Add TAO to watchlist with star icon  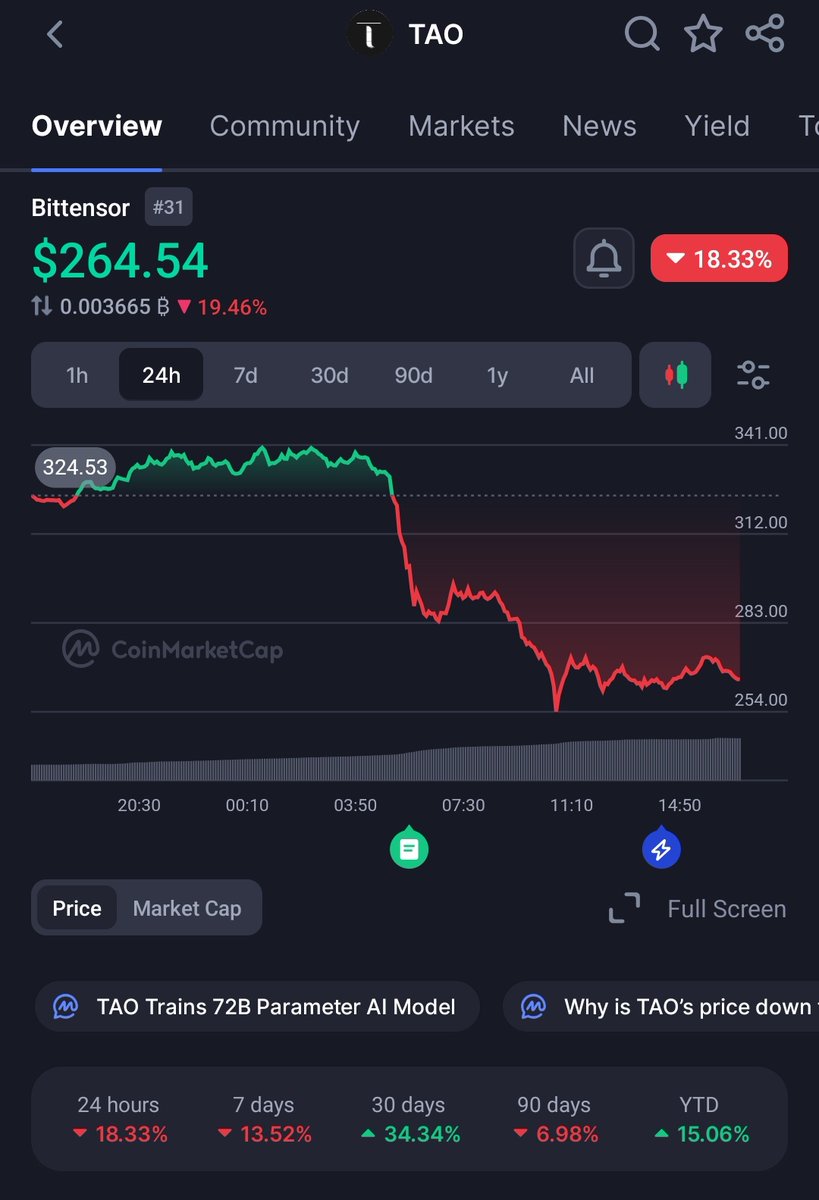click(x=703, y=35)
